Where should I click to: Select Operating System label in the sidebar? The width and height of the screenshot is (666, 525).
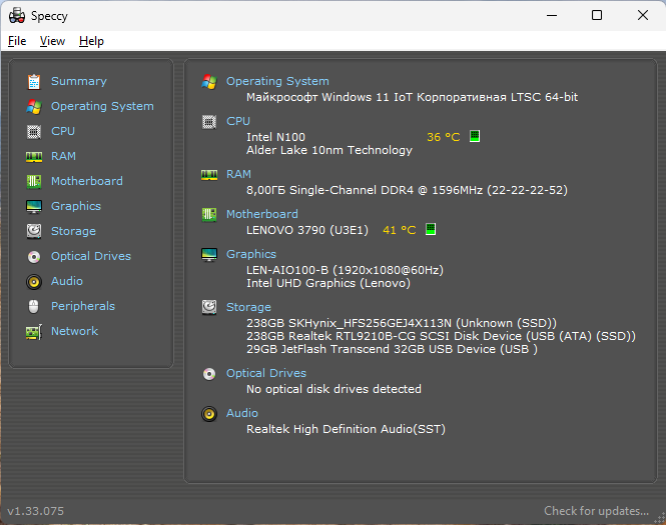[102, 106]
